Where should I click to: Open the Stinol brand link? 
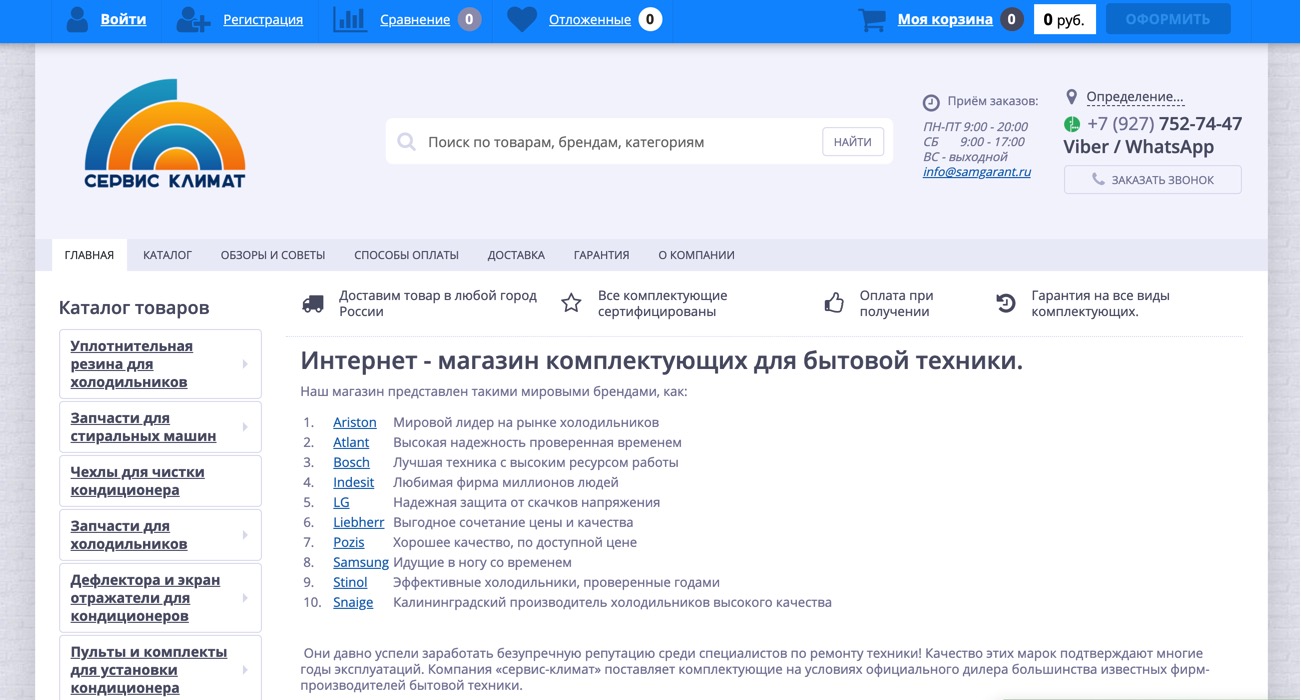tap(350, 582)
